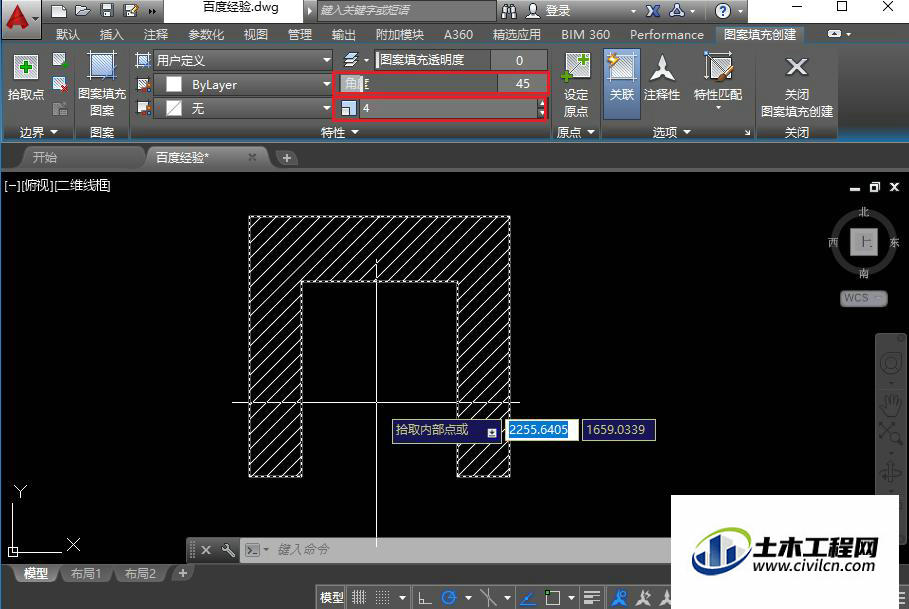Screen dimensions: 909x609
Task: Toggle polar tracking in status bar
Action: pos(449,597)
